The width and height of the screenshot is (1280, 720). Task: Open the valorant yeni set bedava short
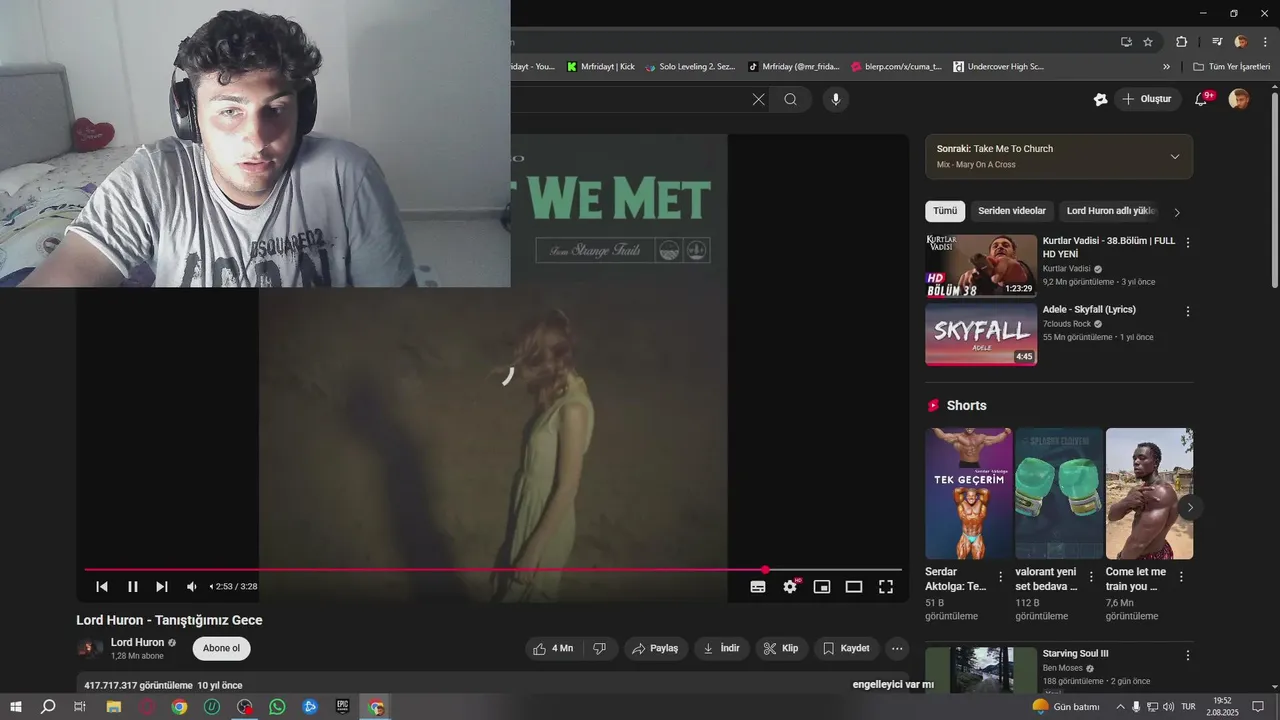tap(1059, 494)
